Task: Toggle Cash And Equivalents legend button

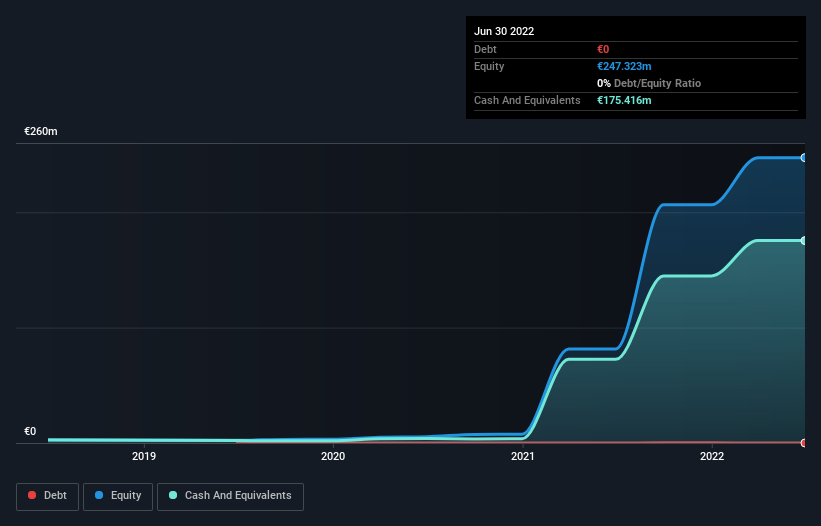Action: 230,496
